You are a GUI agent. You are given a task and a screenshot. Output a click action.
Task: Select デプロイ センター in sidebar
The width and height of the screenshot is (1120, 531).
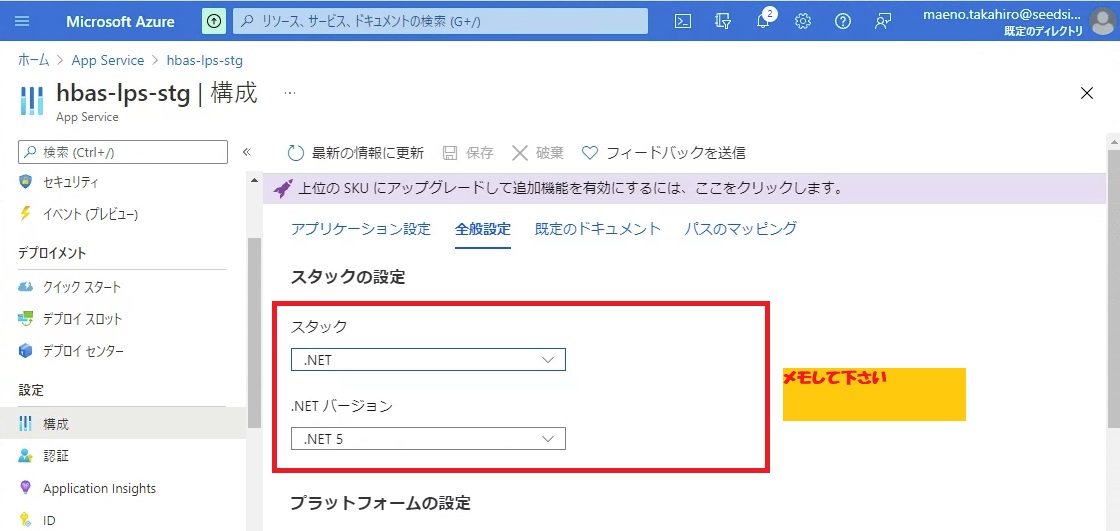(x=83, y=351)
